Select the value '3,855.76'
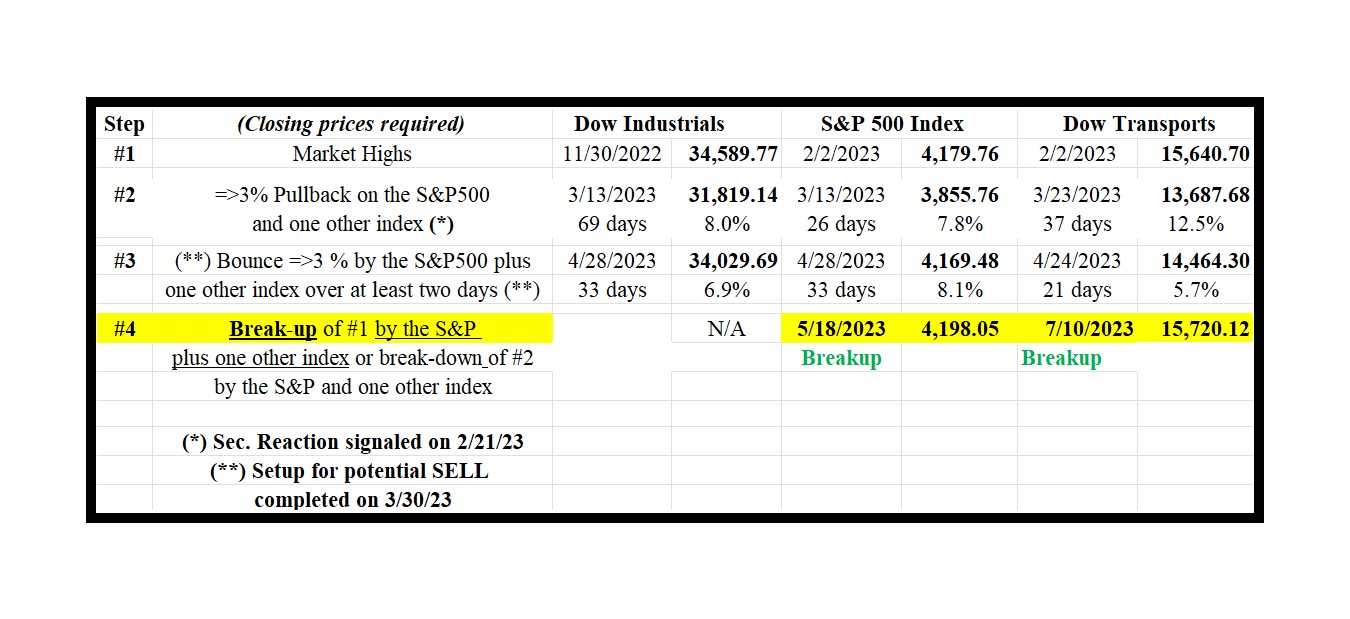Viewport: 1350px width, 619px height. tap(959, 195)
